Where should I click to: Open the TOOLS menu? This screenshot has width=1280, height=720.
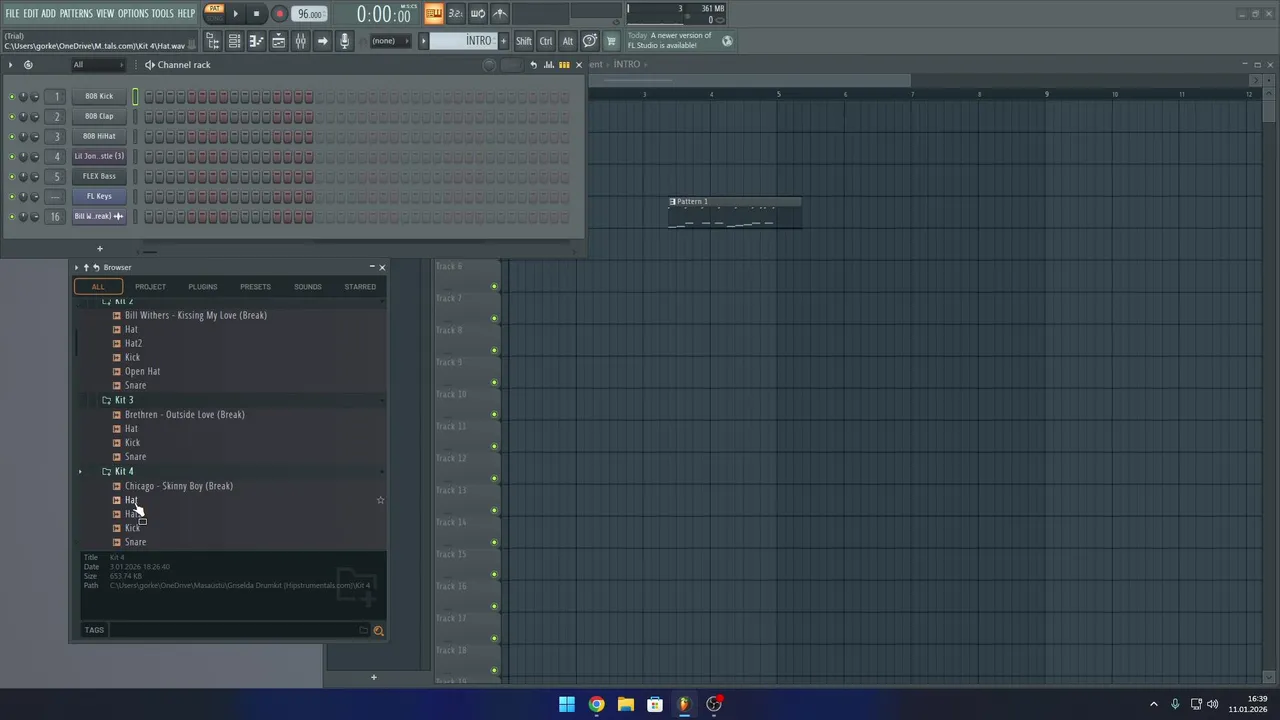162,13
